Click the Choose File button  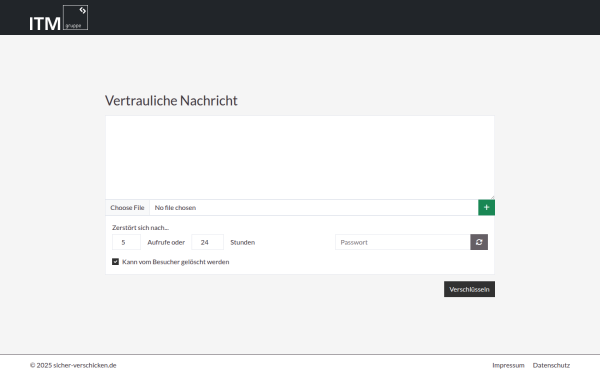pos(127,207)
